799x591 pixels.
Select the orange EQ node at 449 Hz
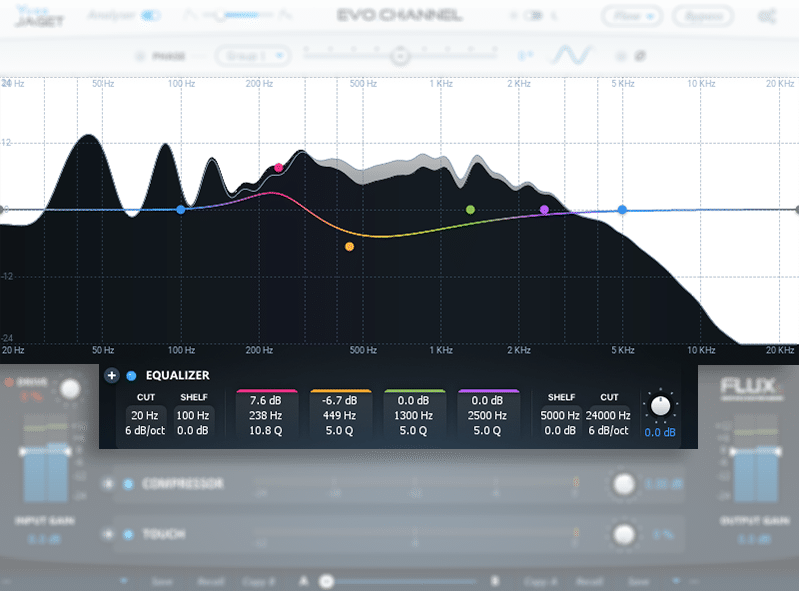coord(349,247)
